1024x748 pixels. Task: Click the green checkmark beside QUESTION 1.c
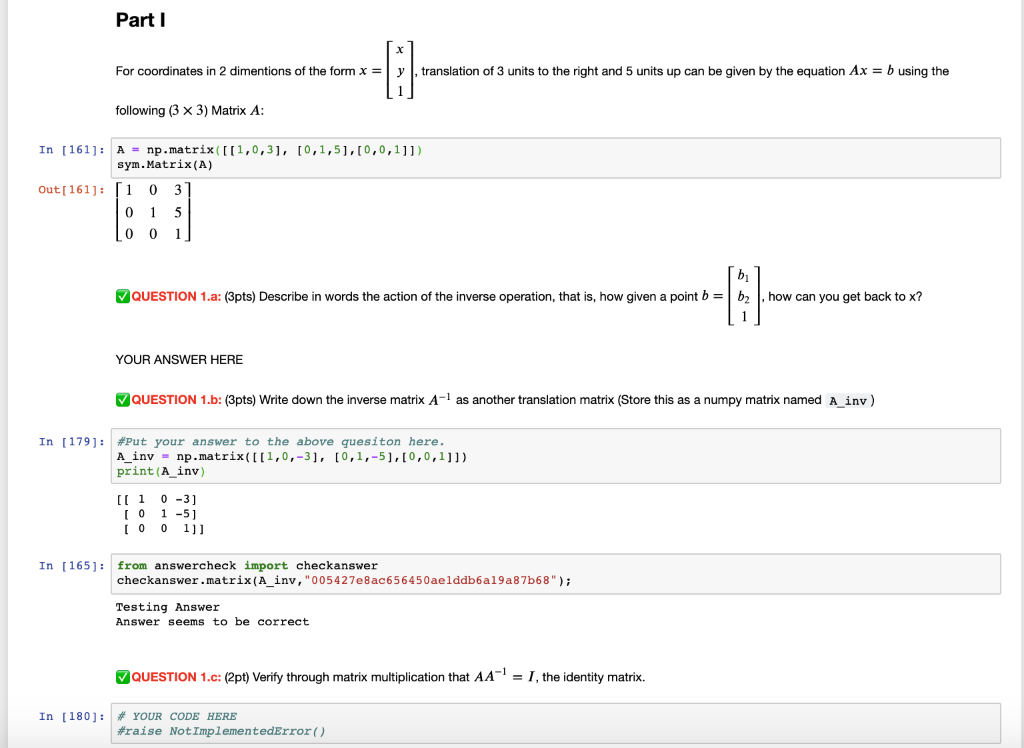point(122,676)
